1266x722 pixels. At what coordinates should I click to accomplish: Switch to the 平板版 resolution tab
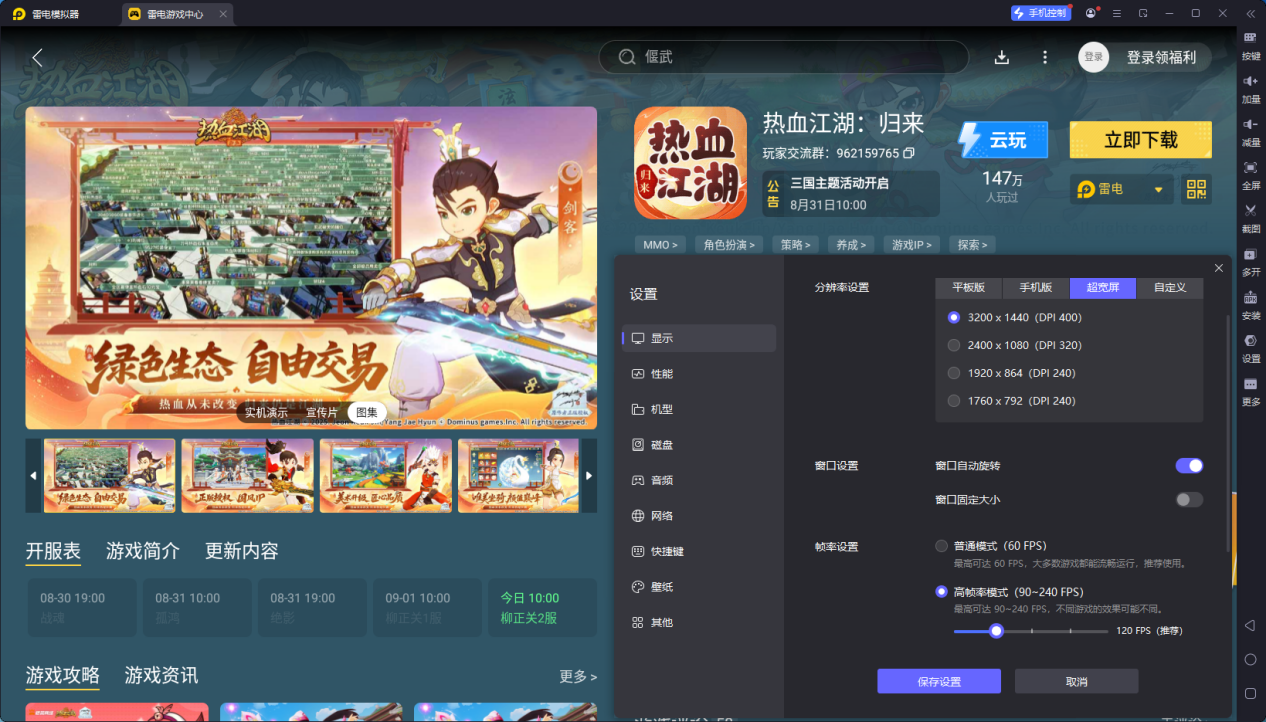[969, 287]
